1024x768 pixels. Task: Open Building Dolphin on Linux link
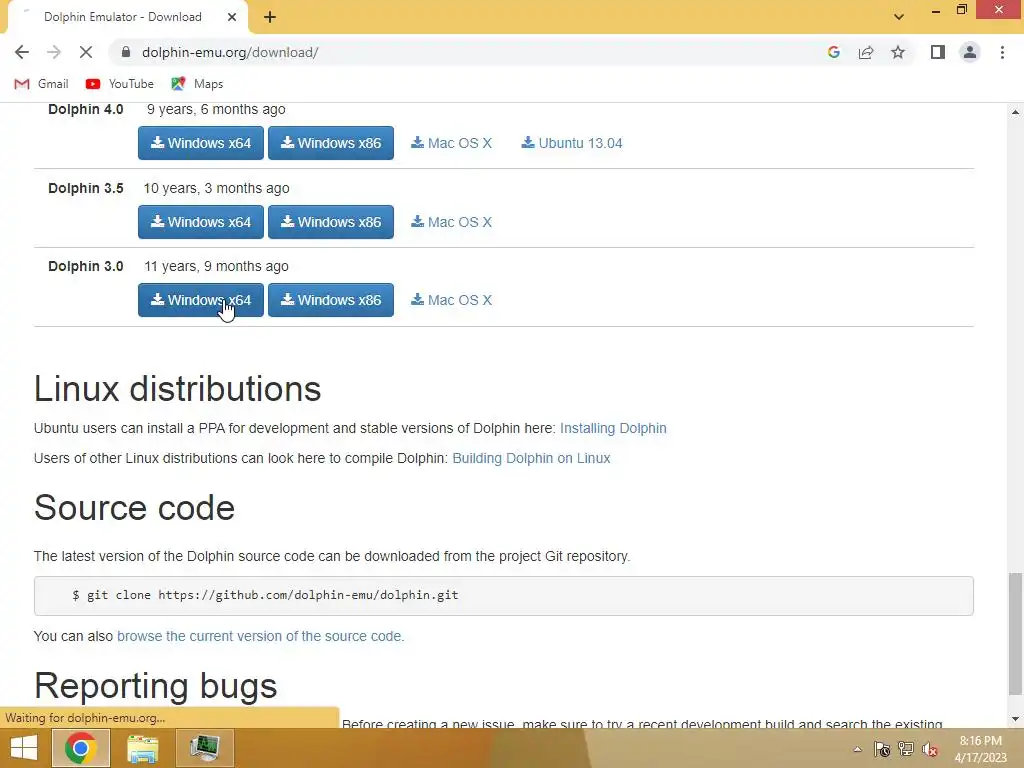tap(531, 458)
